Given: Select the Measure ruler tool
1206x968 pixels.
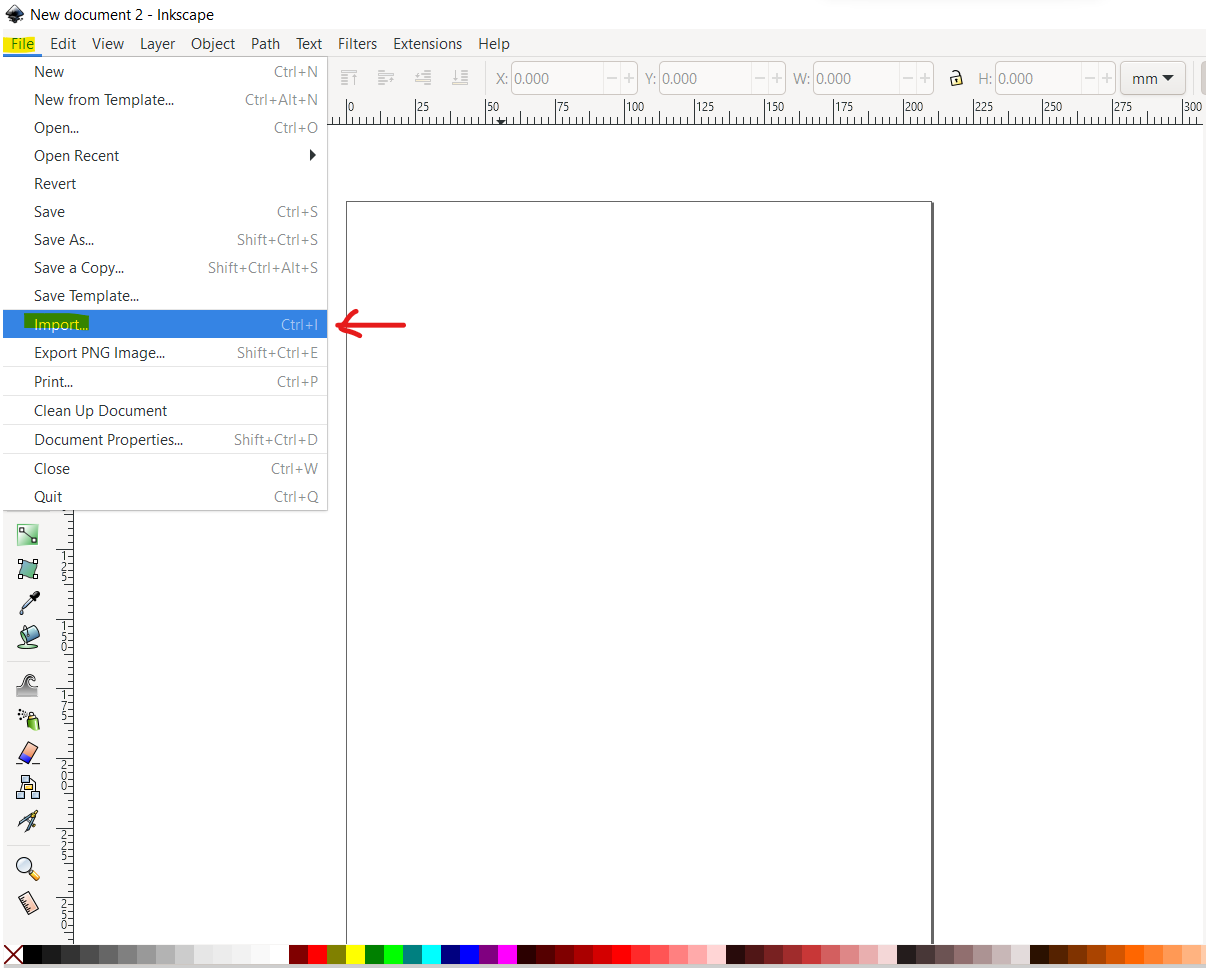Looking at the screenshot, I should click(28, 902).
